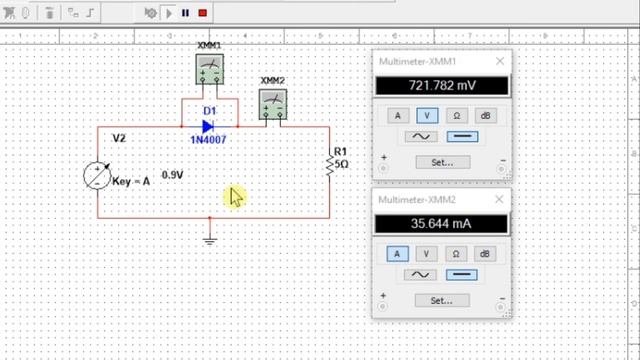
Task: Select the D1 diode symbol
Action: coord(208,127)
